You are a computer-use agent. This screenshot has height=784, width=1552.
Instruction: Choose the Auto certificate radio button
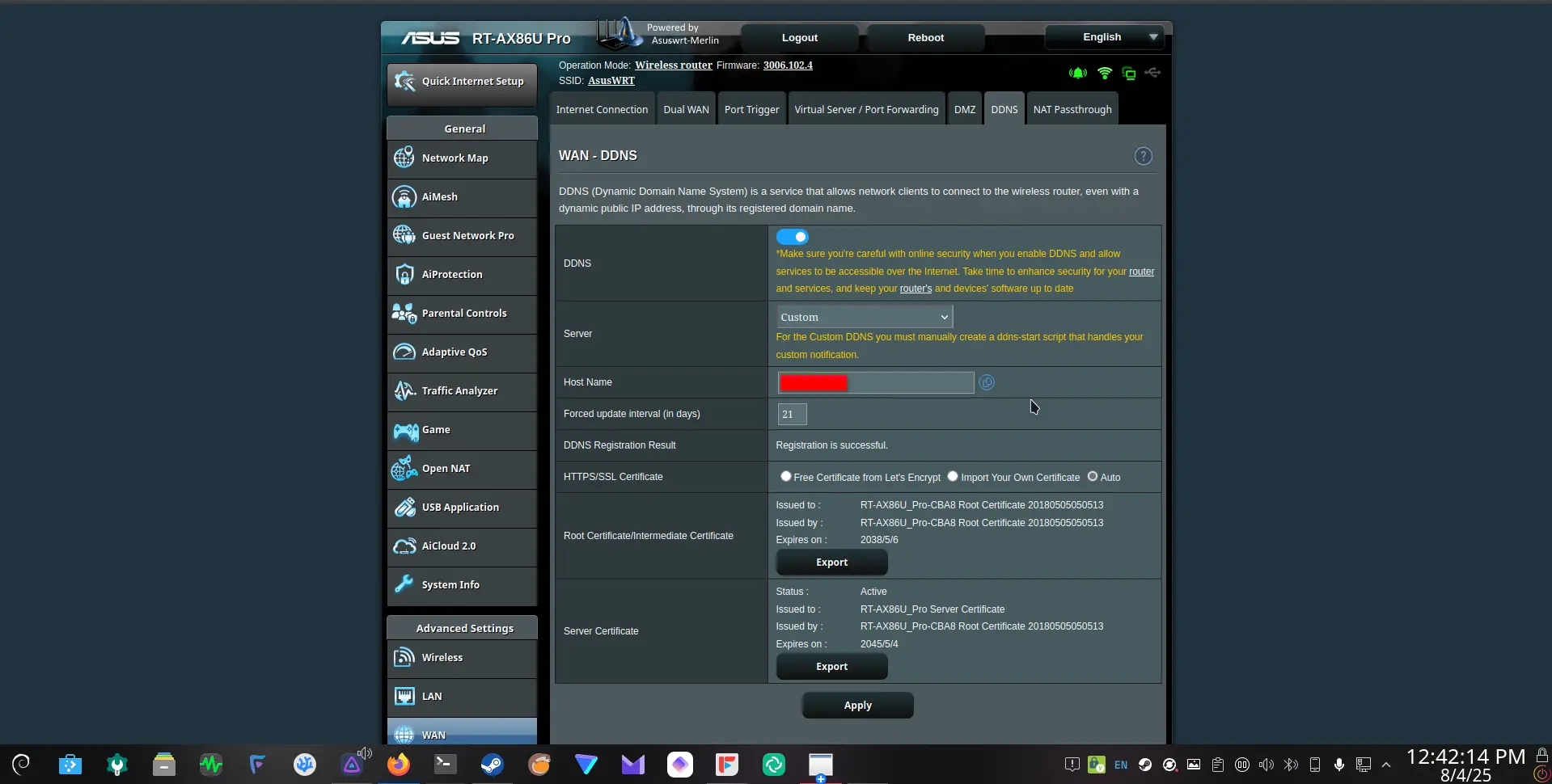[1093, 477]
